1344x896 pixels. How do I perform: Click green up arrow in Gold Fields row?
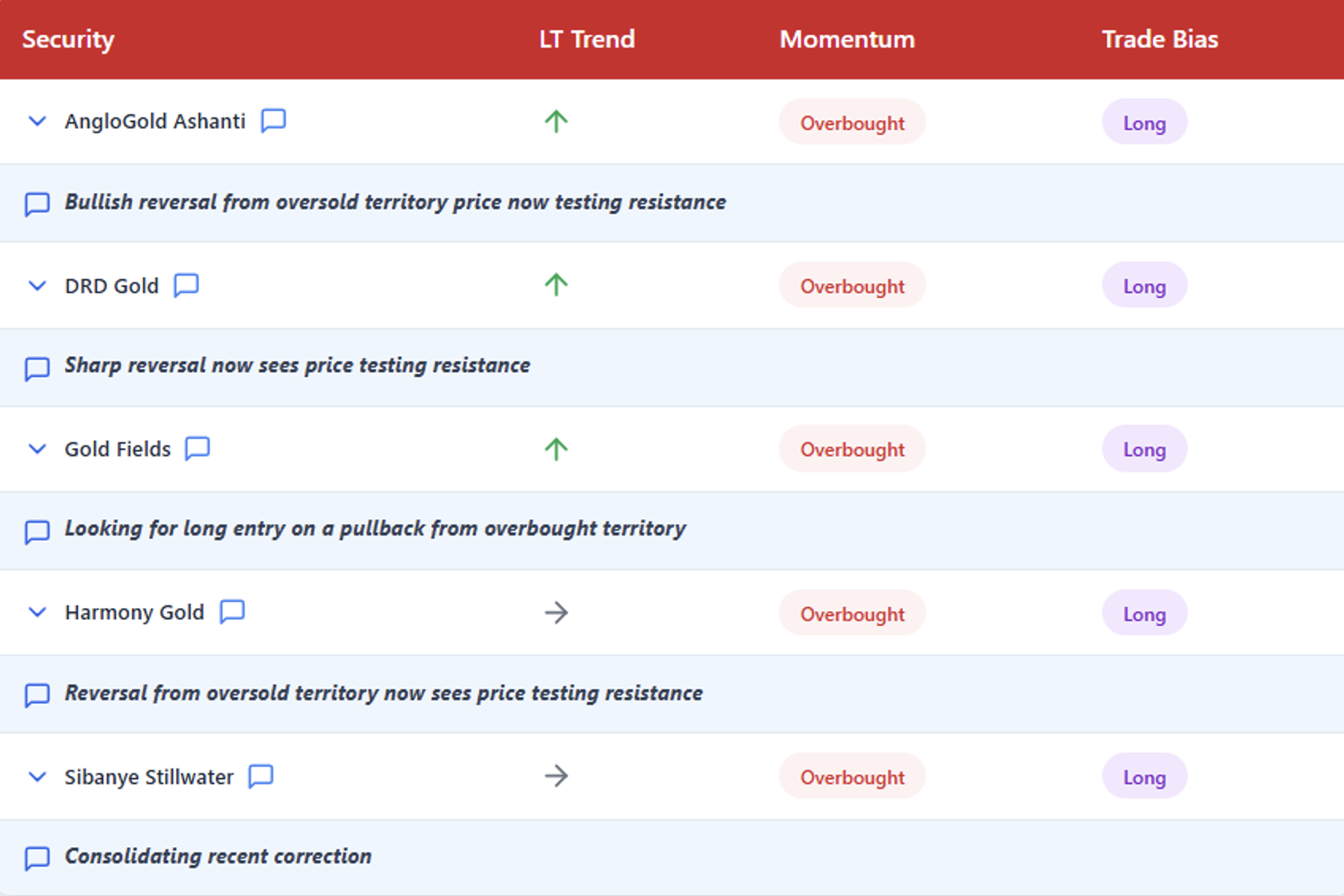click(x=556, y=449)
